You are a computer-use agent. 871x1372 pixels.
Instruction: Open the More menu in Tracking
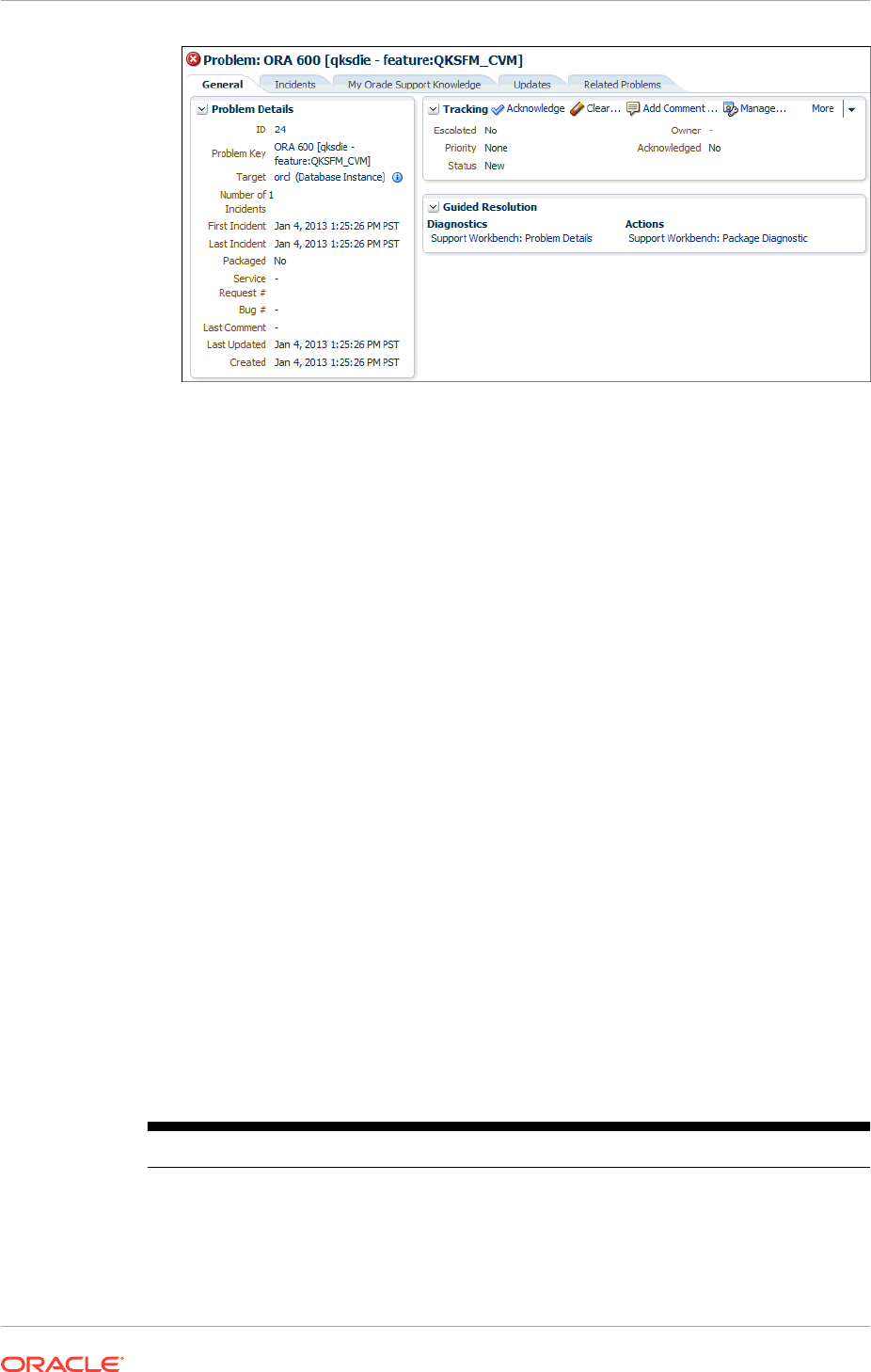point(823,108)
